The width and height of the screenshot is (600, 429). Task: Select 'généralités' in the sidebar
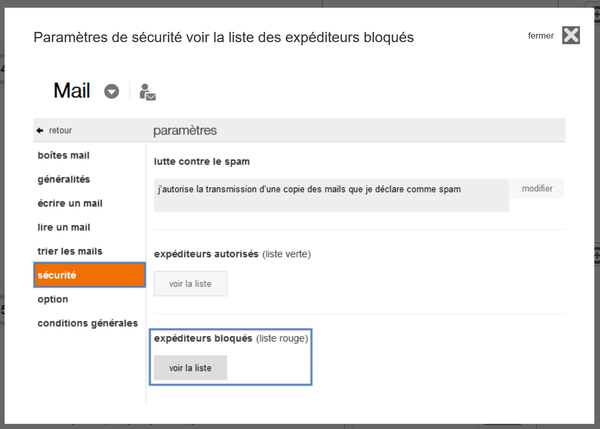pyautogui.click(x=64, y=179)
